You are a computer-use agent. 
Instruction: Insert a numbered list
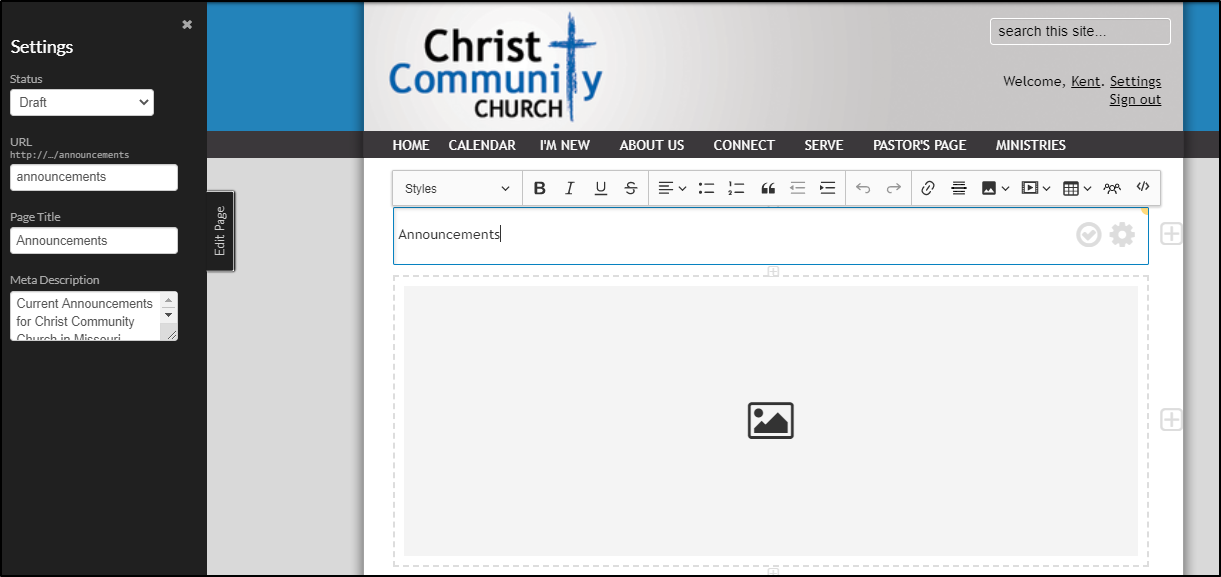click(x=737, y=188)
